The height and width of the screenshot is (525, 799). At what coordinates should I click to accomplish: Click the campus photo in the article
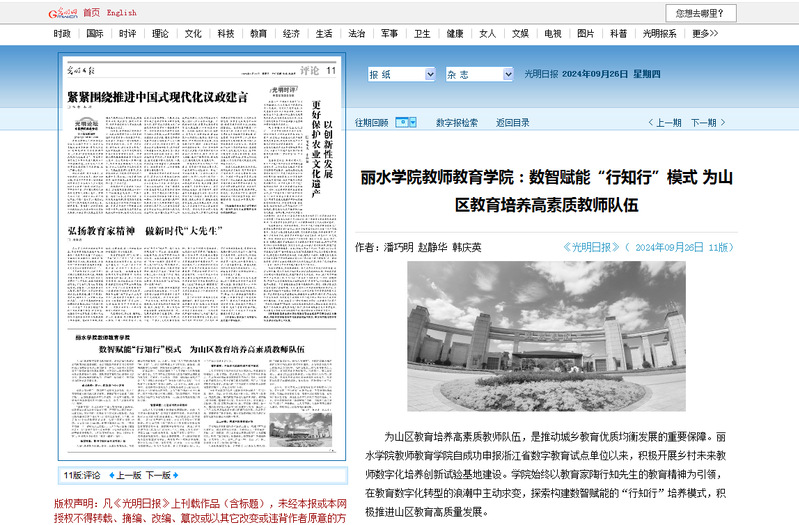tap(546, 337)
